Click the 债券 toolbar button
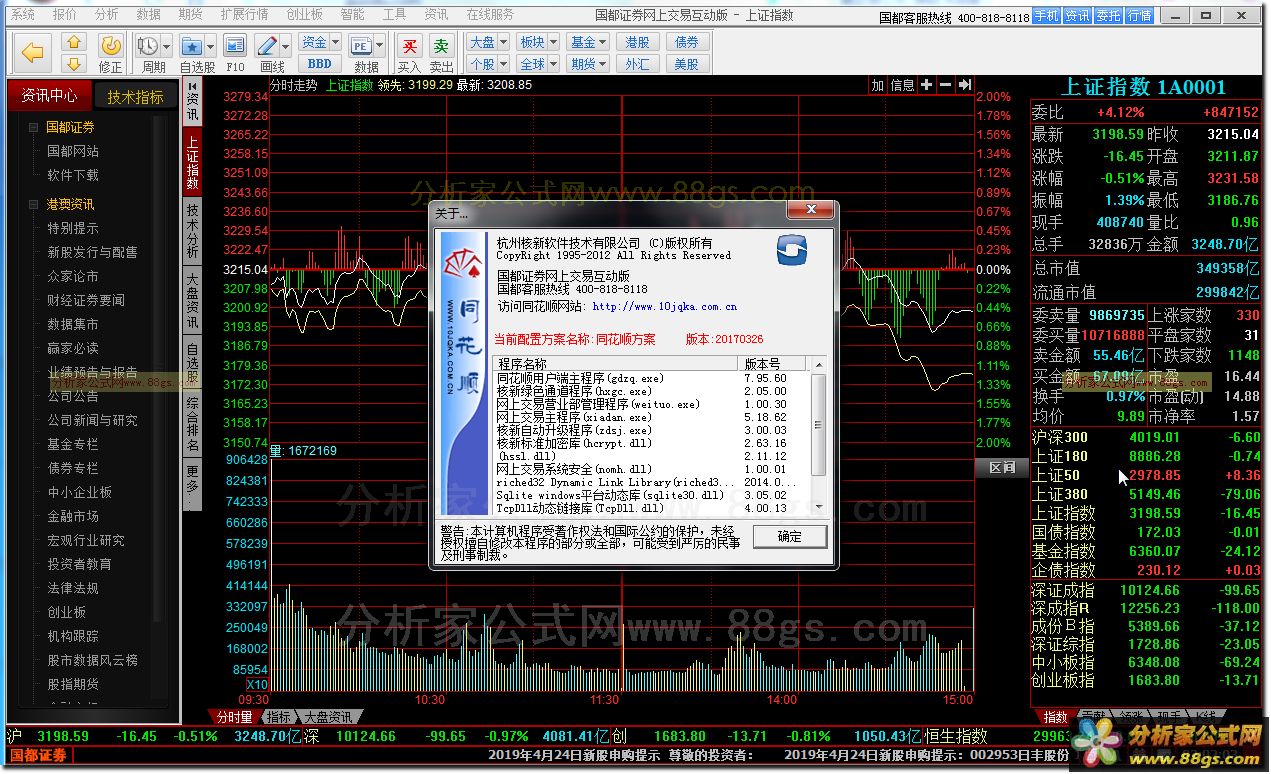 coord(687,42)
